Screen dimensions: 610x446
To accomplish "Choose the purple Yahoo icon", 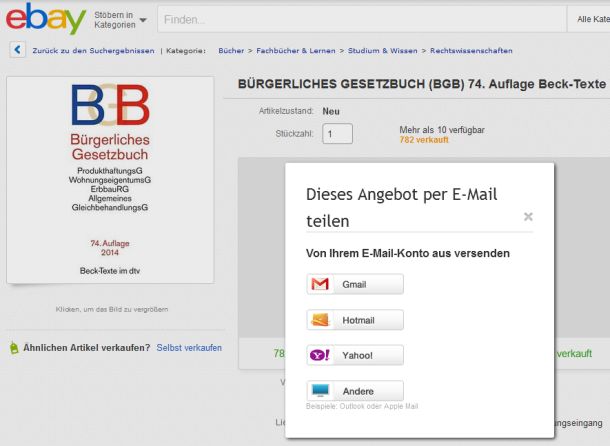I will [320, 355].
